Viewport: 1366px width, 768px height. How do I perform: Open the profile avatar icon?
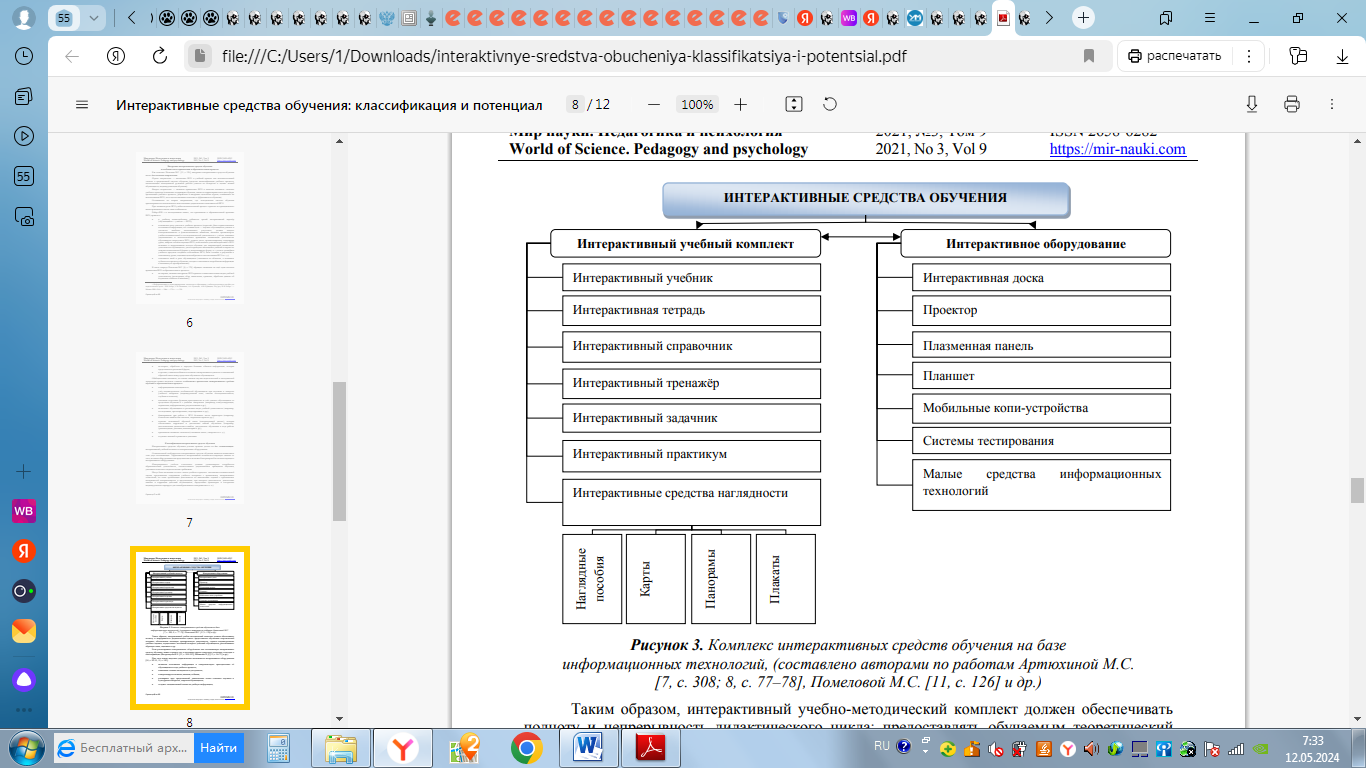25,18
